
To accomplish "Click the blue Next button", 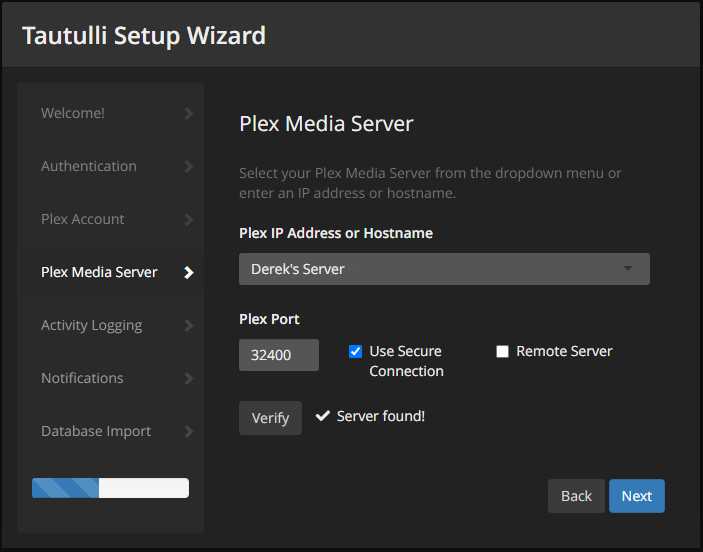I will tap(637, 495).
